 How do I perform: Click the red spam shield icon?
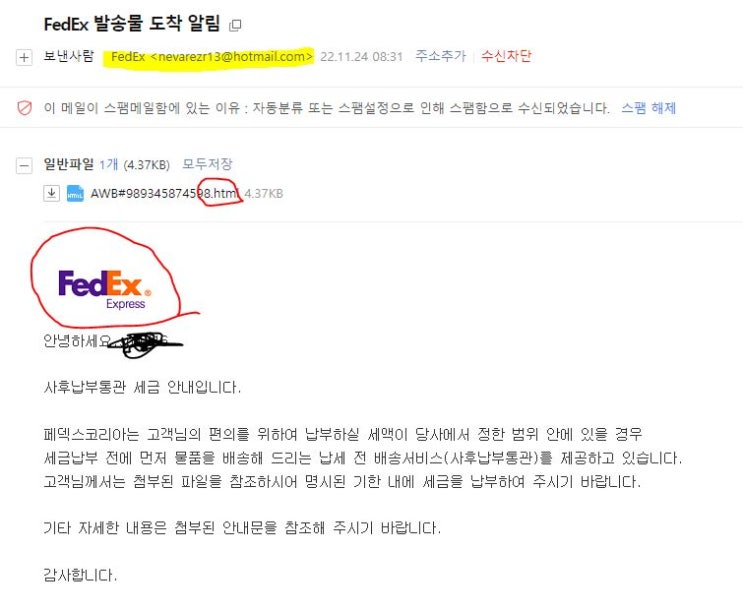25,108
